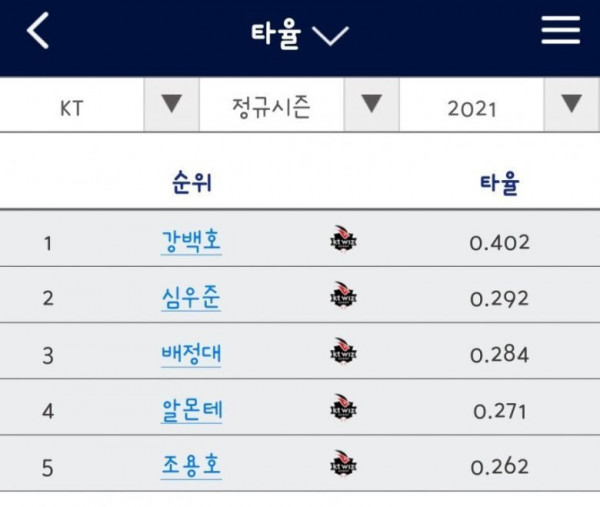Go back using the left arrow icon

coord(38,30)
